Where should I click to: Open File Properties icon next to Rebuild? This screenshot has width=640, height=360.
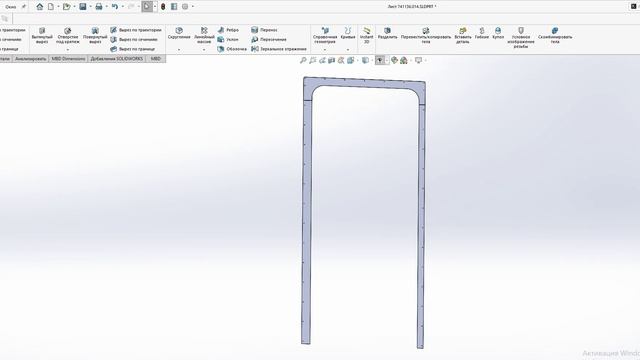tap(174, 7)
